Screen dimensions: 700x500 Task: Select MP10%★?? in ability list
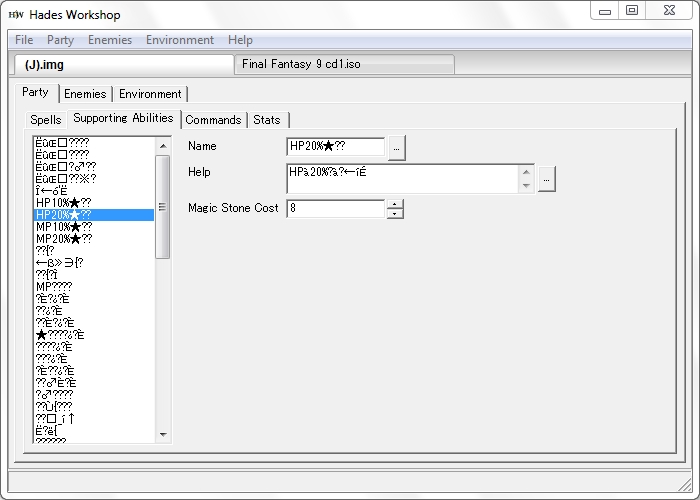(x=94, y=227)
